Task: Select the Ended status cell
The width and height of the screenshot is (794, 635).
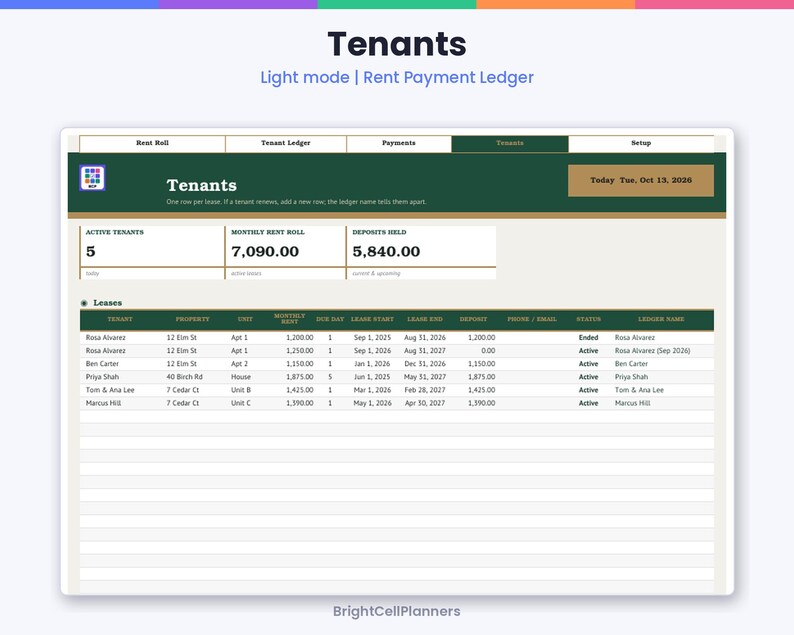Action: 588,338
